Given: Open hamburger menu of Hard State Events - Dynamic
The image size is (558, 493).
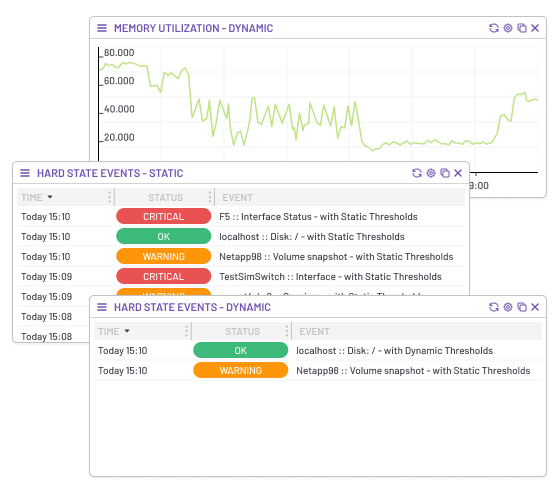Looking at the screenshot, I should click(102, 307).
